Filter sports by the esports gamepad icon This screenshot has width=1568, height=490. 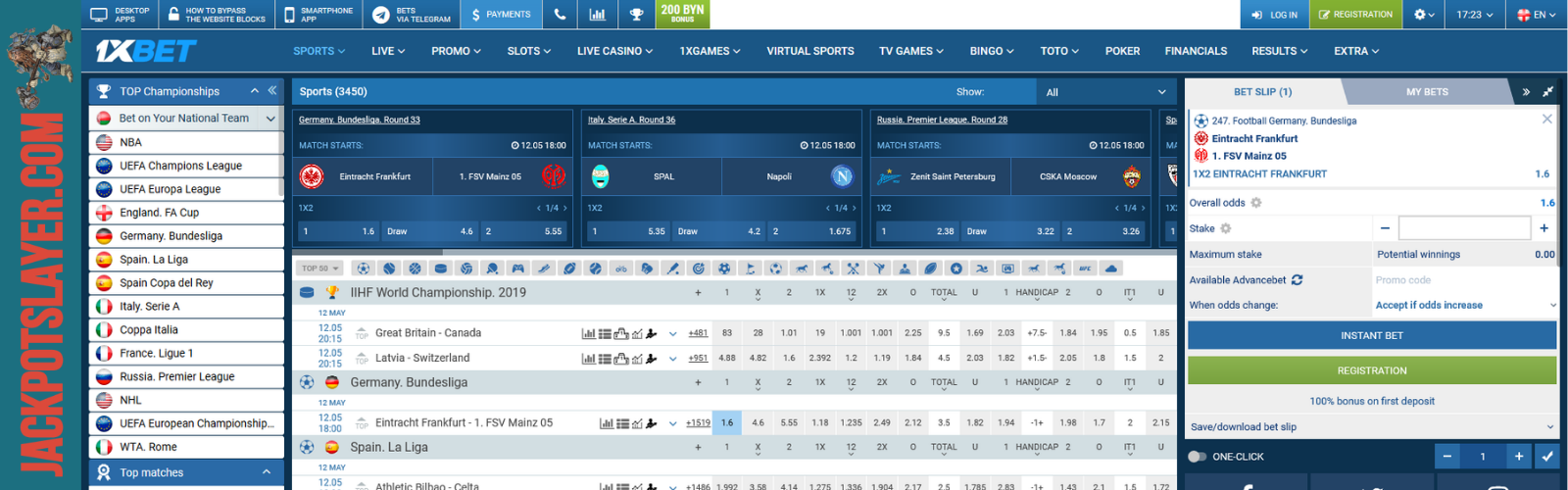coord(517,268)
